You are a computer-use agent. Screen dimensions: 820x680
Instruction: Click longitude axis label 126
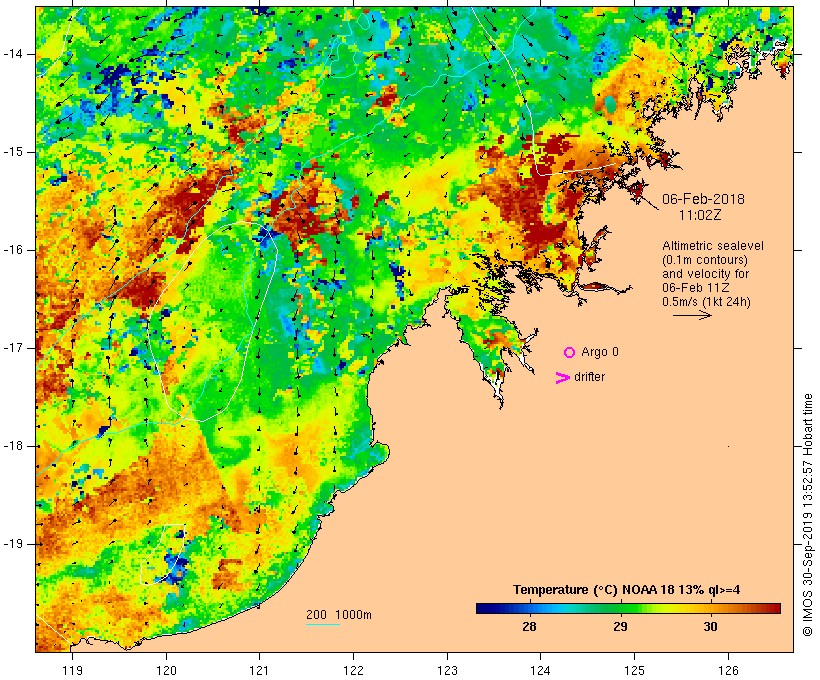click(728, 670)
